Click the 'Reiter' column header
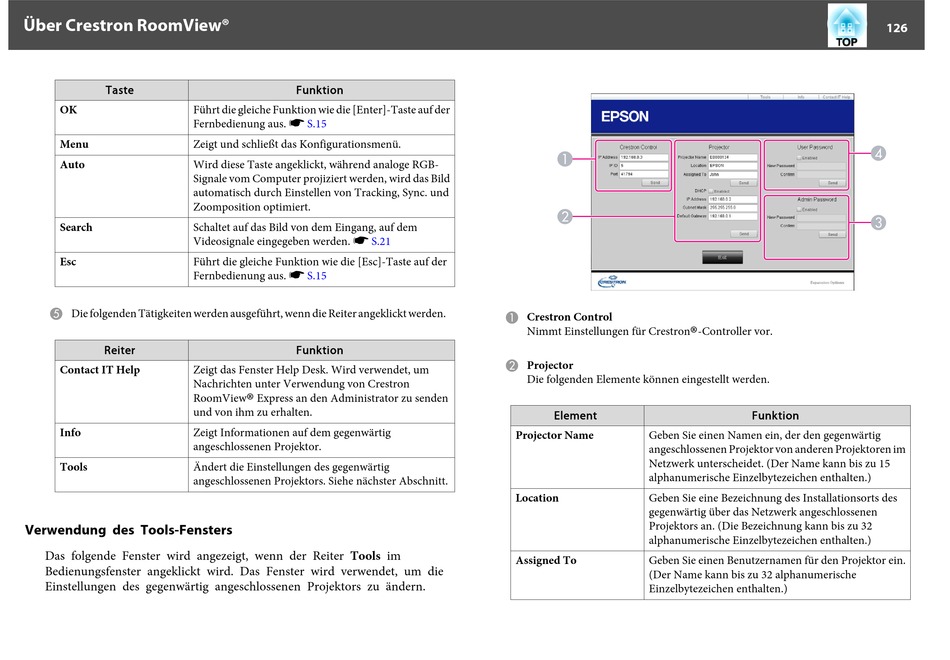 (x=121, y=350)
